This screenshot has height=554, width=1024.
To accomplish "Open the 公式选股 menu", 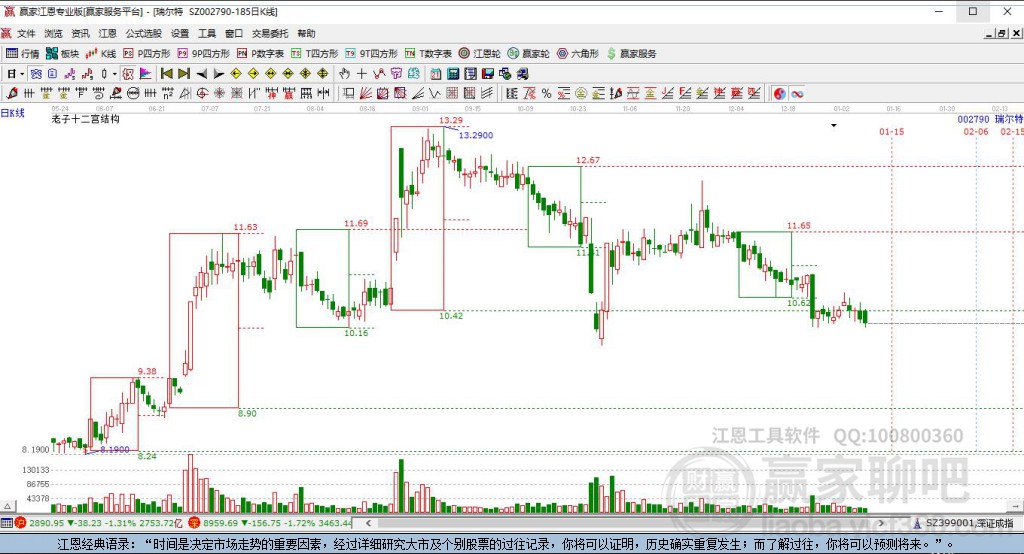I will tap(144, 33).
